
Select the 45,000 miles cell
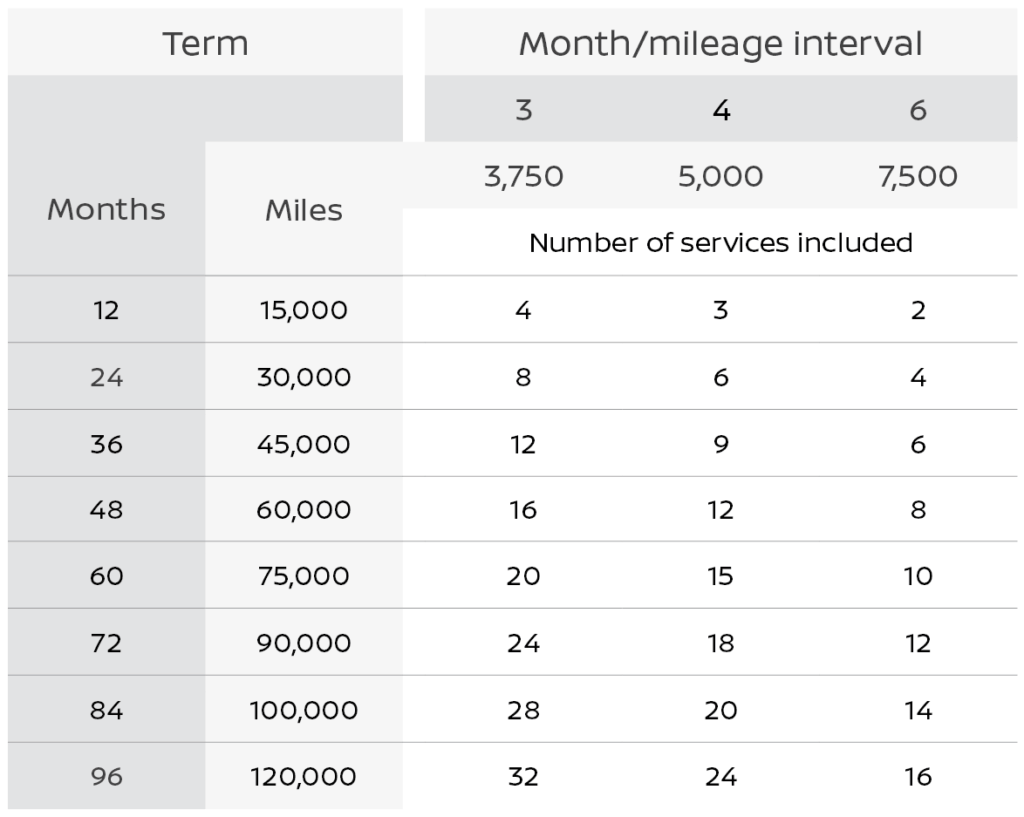[304, 444]
